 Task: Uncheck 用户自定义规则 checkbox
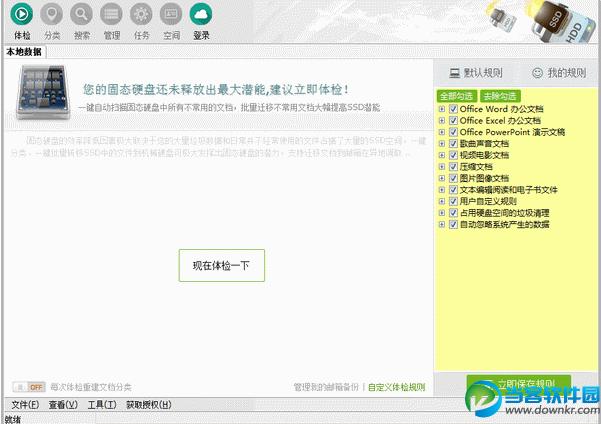[x=453, y=201]
